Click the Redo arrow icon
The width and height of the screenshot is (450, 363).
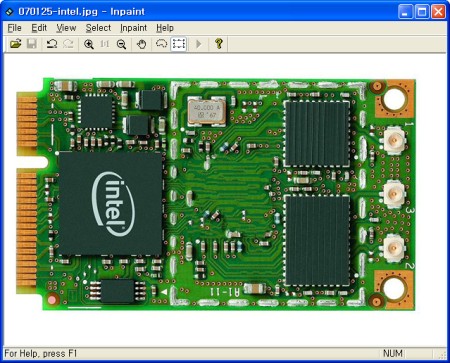point(68,44)
